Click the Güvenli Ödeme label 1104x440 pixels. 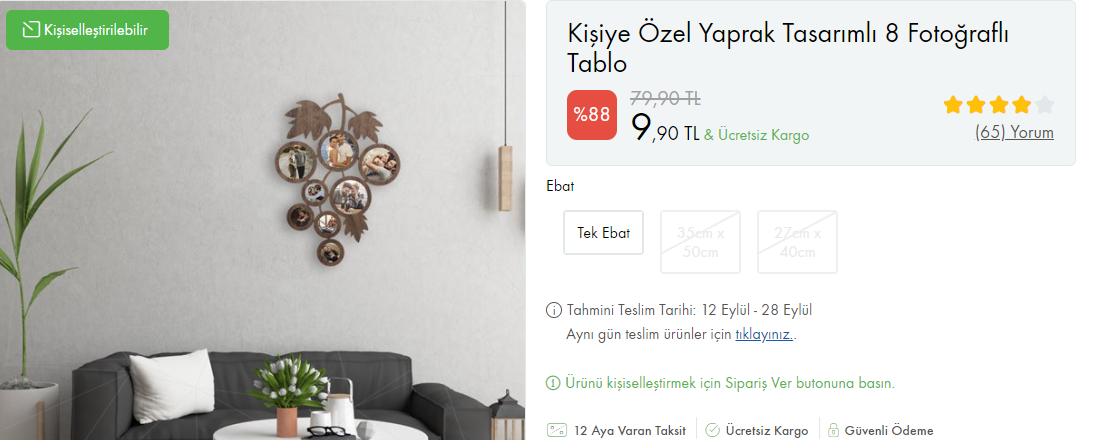tap(889, 431)
